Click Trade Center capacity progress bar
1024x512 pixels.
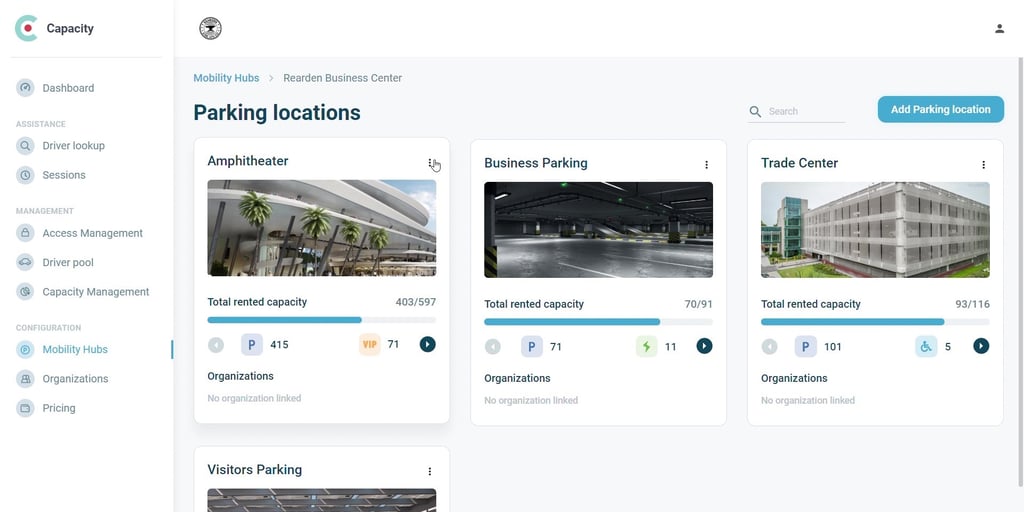(875, 322)
